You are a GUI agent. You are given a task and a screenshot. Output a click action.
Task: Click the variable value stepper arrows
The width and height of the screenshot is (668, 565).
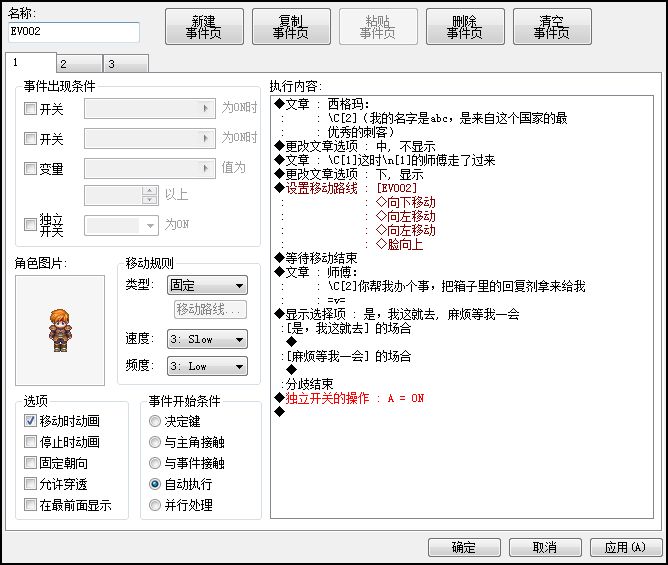pos(150,195)
